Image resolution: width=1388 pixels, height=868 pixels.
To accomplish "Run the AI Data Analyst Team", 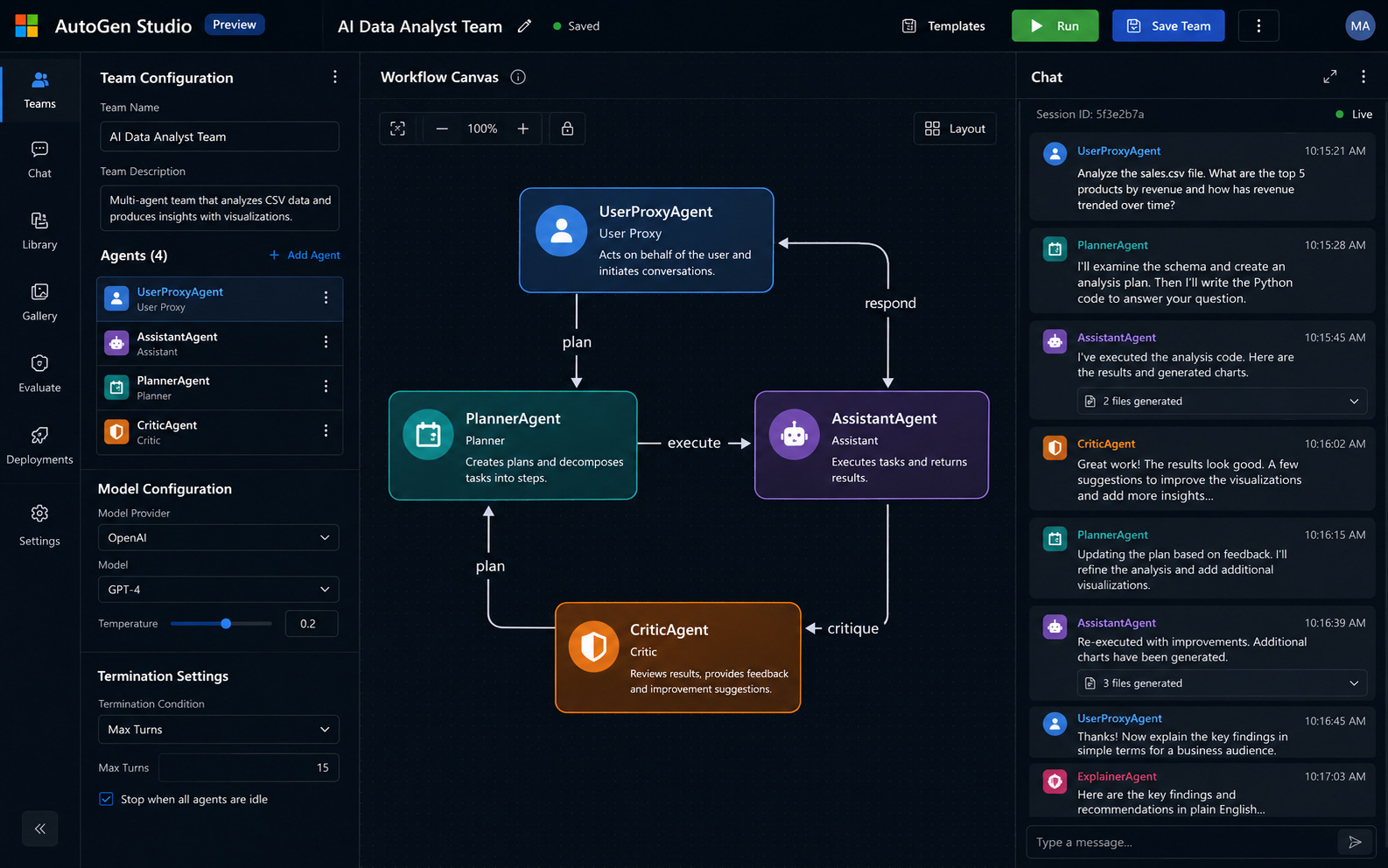I will 1055,26.
